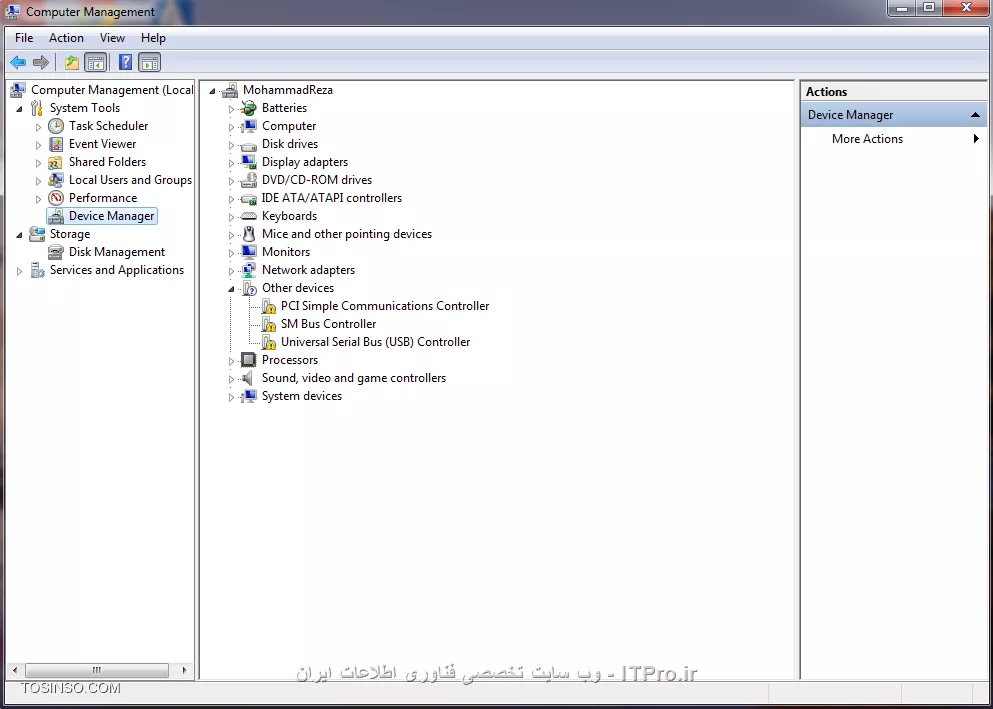Click the Back arrow toolbar icon
This screenshot has height=709, width=993.
tap(18, 62)
